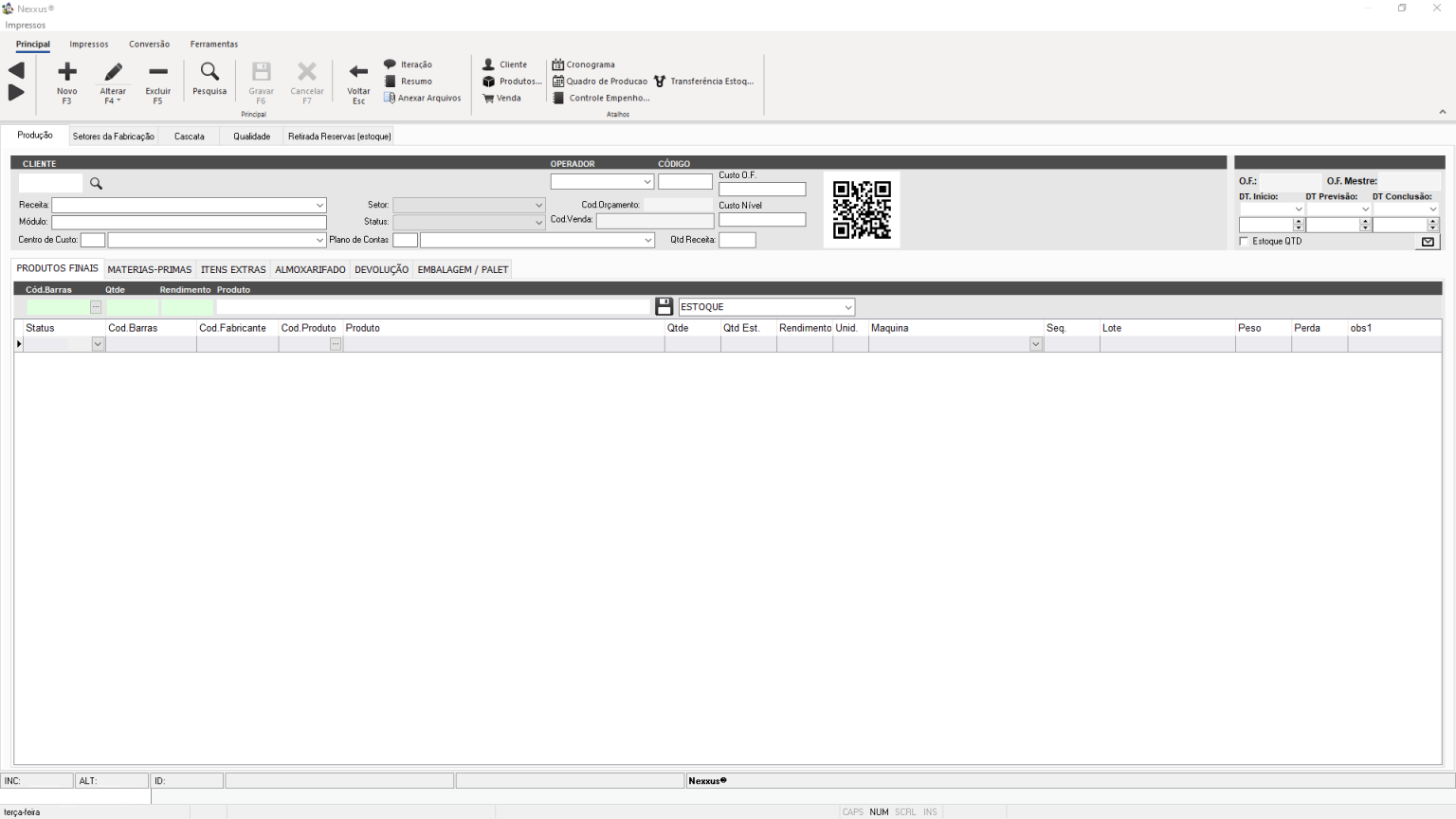Expand the Receita combo box
1456x819 pixels.
click(319, 205)
